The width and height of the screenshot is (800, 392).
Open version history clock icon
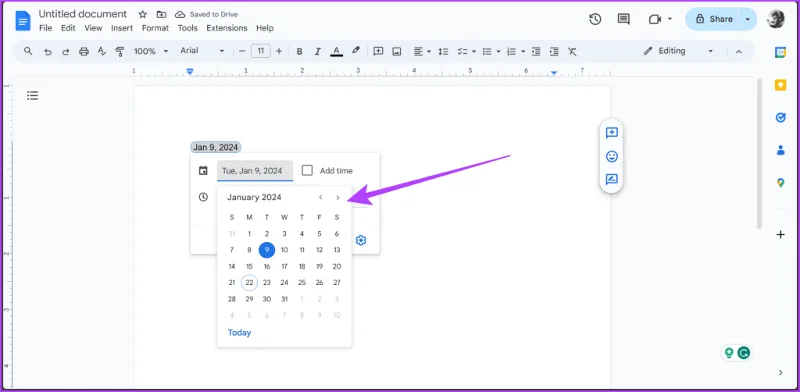pyautogui.click(x=595, y=19)
